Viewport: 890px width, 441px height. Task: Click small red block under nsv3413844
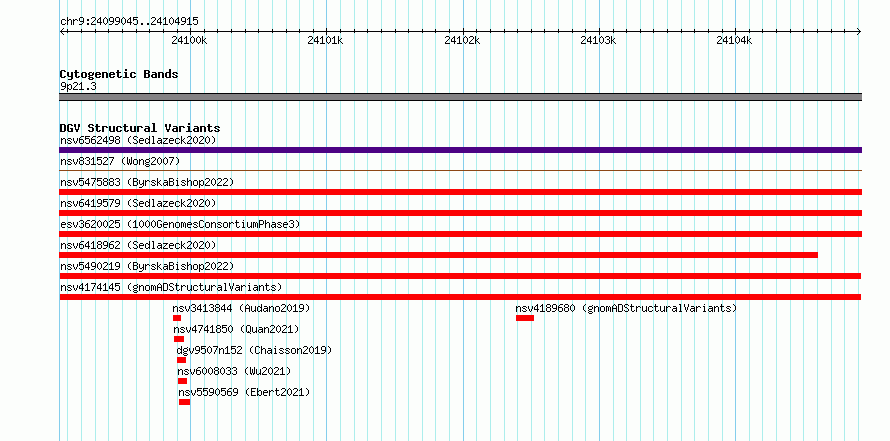177,318
